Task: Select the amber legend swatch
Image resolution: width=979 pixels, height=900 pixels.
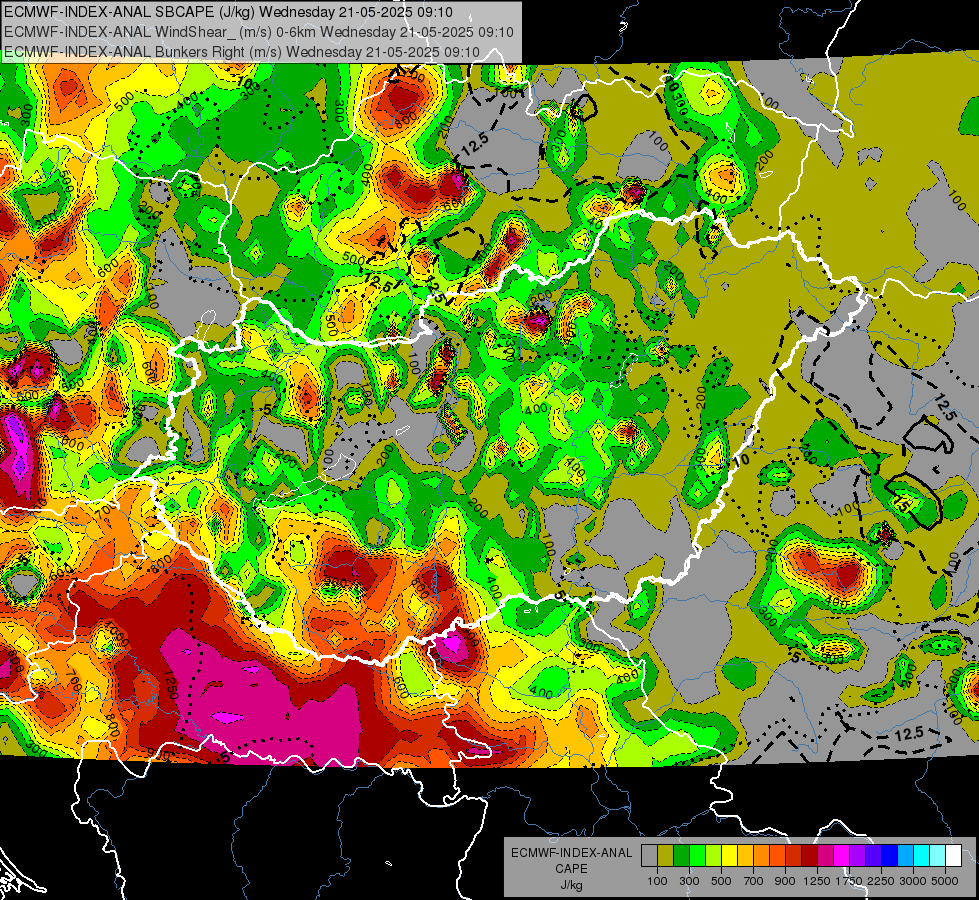Action: pyautogui.click(x=745, y=856)
